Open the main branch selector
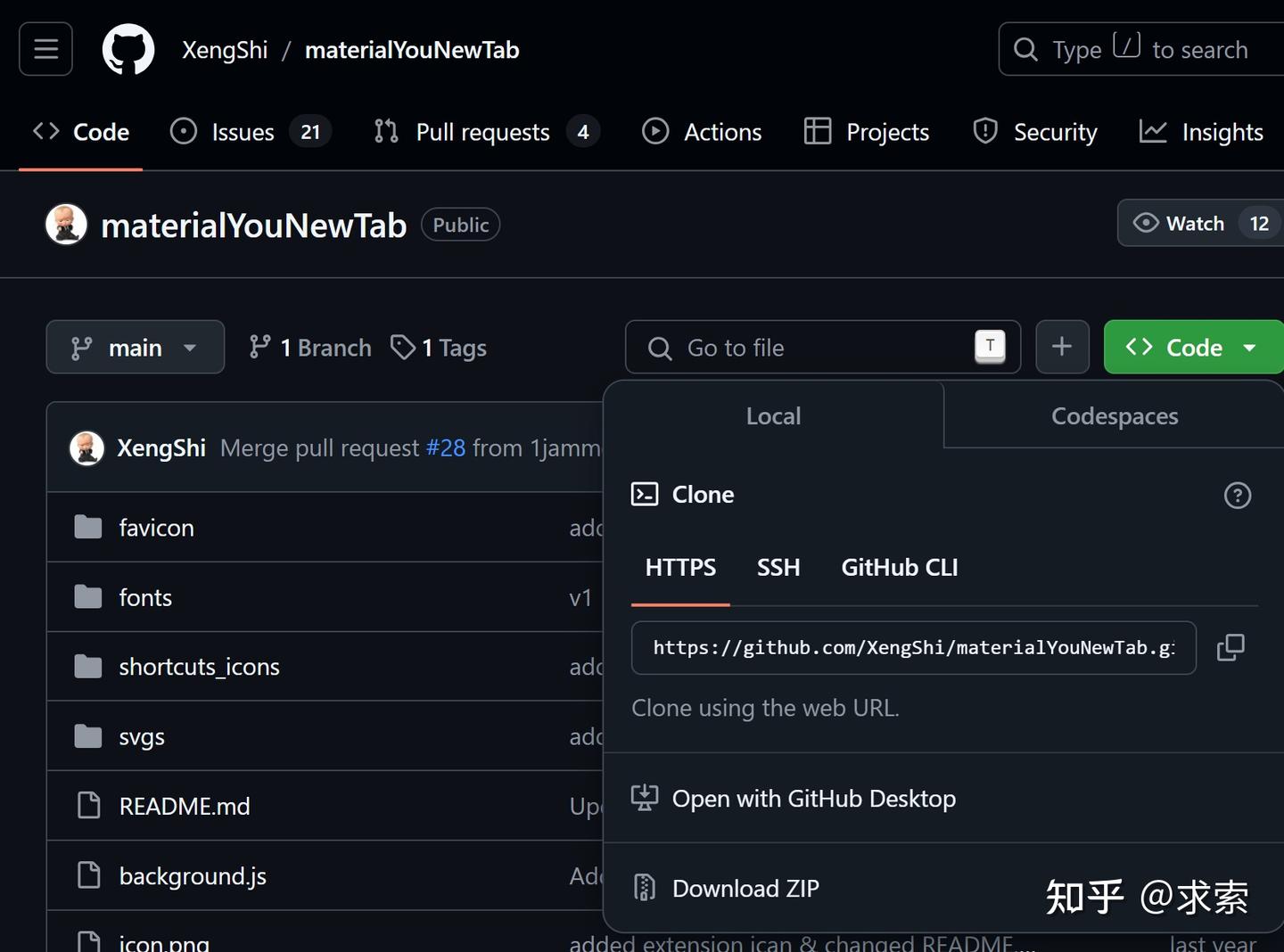The height and width of the screenshot is (952, 1284). [135, 347]
